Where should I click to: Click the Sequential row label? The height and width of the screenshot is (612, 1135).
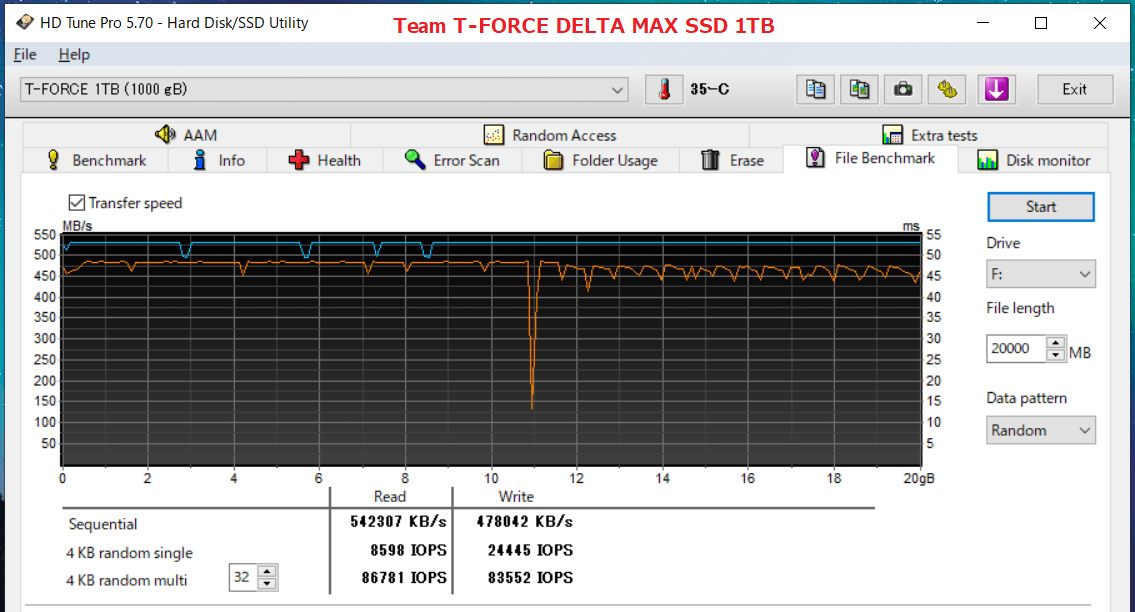103,524
